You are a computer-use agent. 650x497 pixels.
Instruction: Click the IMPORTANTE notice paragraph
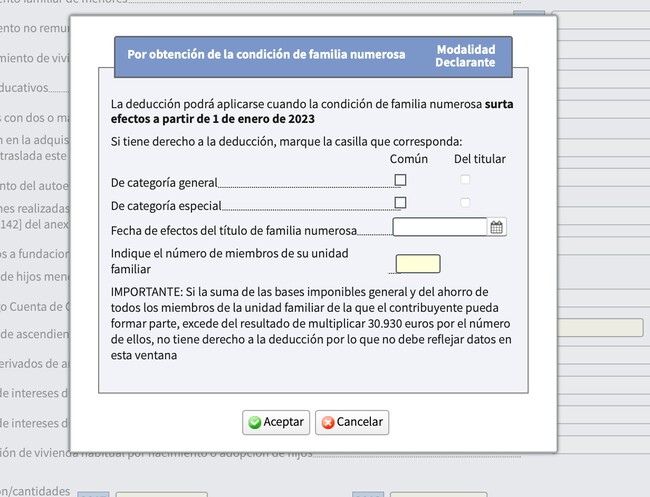point(311,323)
